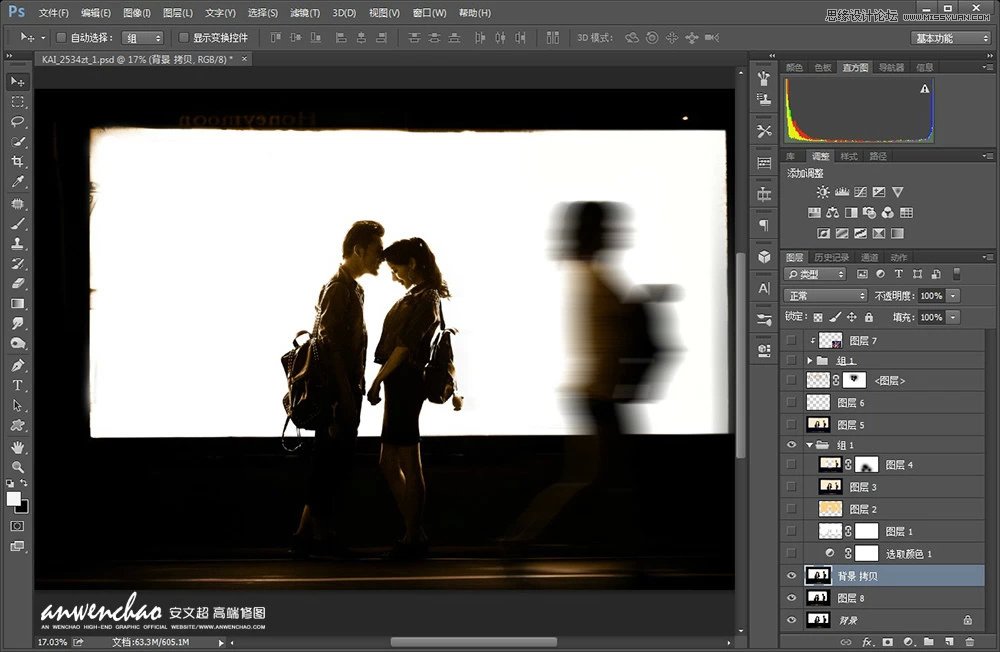Open the opacity 不透明度 slider arrow
The width and height of the screenshot is (1000, 652).
(953, 295)
